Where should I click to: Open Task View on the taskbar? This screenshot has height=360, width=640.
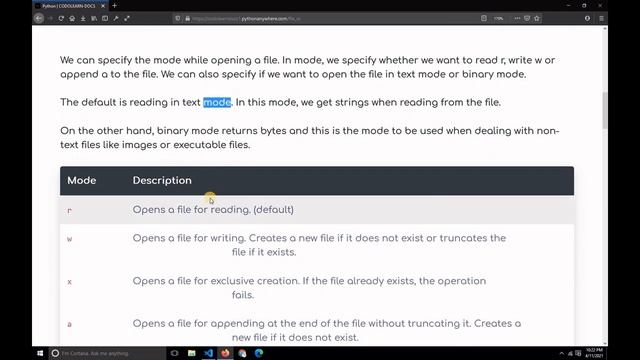pyautogui.click(x=174, y=353)
